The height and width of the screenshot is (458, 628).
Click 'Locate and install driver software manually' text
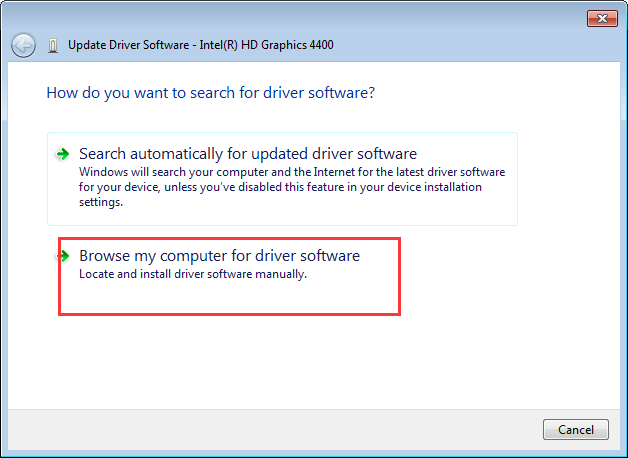192,275
